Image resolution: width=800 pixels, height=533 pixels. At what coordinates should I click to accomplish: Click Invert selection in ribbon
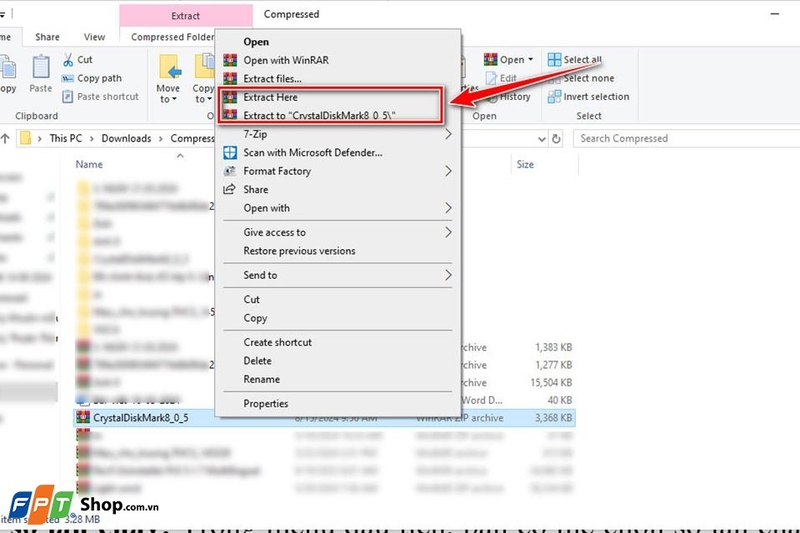click(x=588, y=96)
